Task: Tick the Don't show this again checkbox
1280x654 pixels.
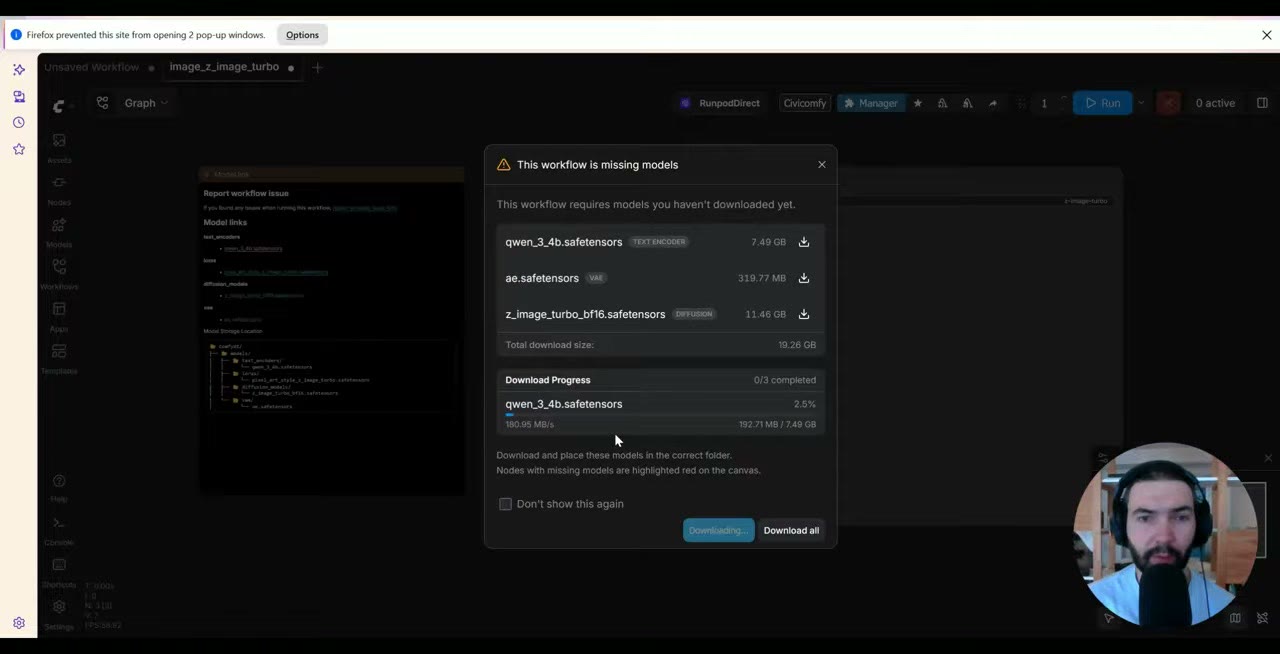Action: [505, 504]
